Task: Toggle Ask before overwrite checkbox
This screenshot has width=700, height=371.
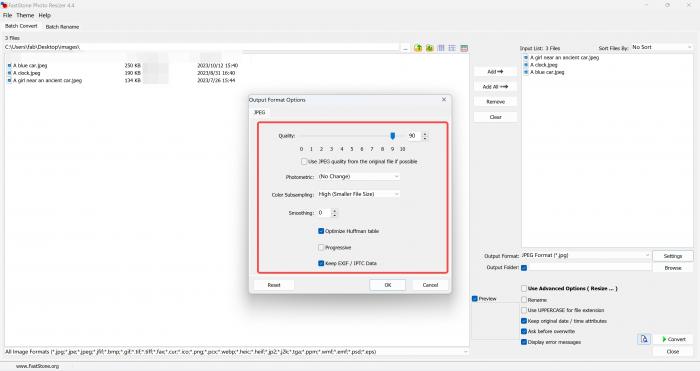Action: [524, 331]
